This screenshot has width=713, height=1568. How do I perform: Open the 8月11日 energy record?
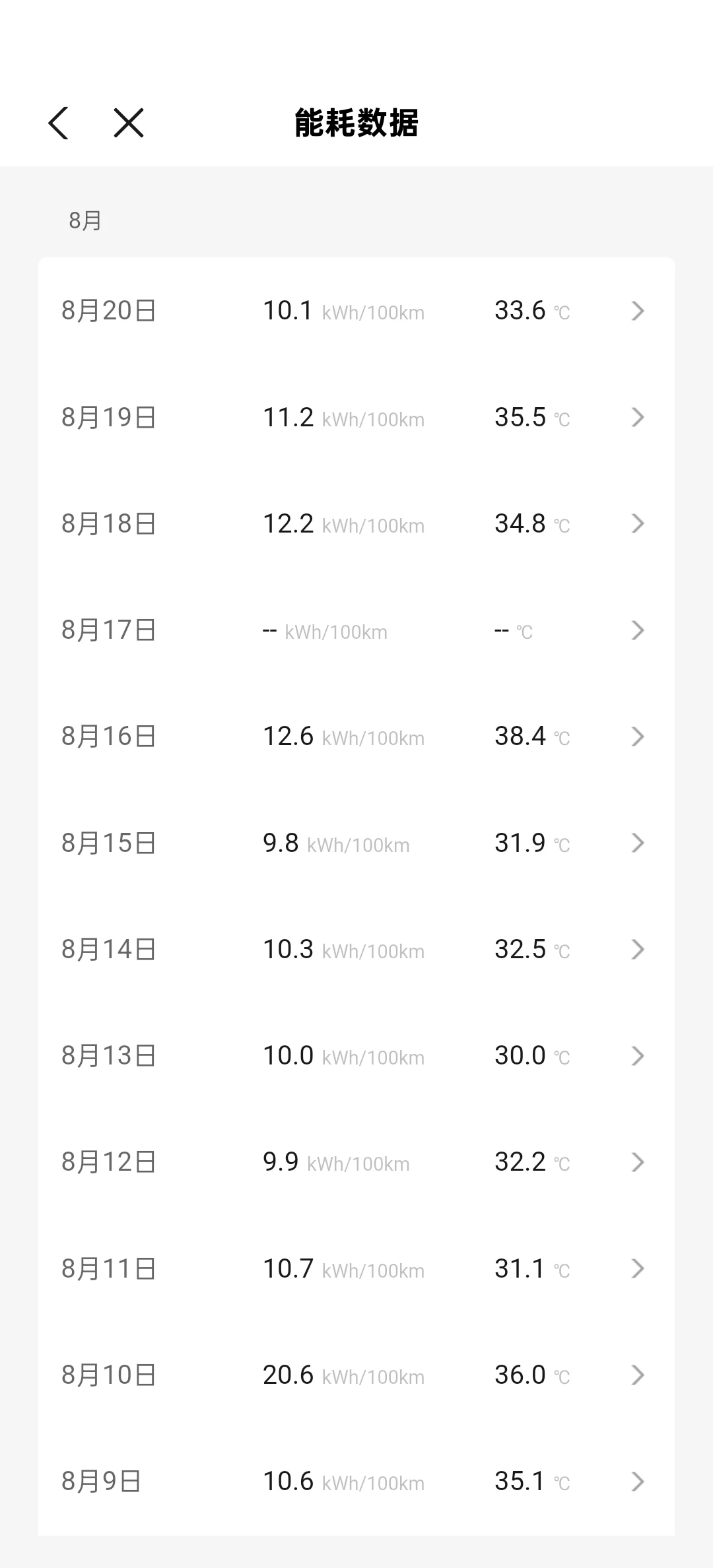tap(356, 1268)
